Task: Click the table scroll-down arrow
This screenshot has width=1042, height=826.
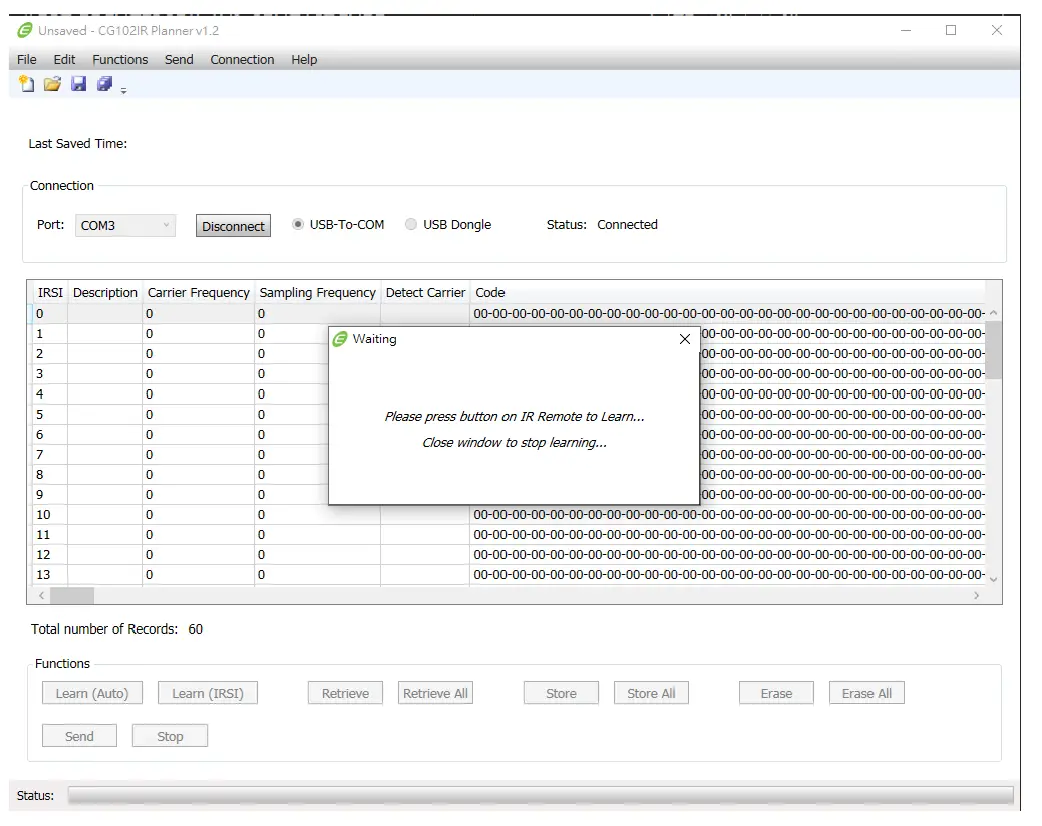Action: click(x=993, y=579)
